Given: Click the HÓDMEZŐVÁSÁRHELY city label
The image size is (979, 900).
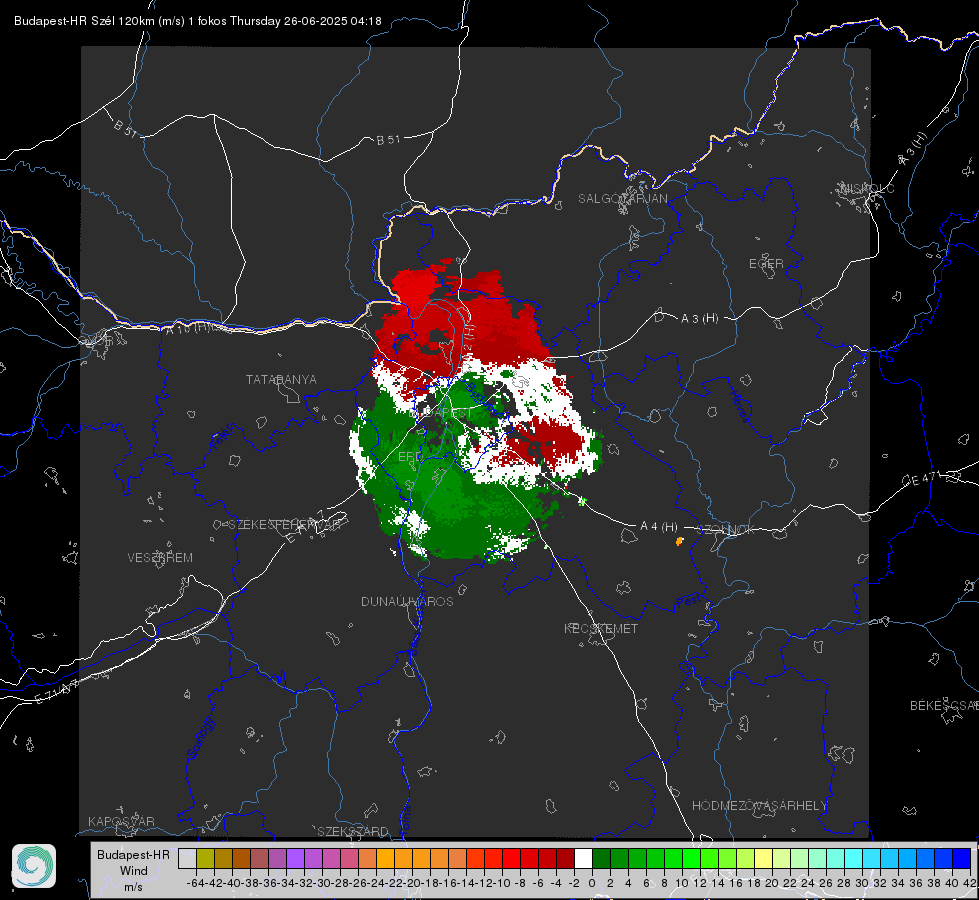Looking at the screenshot, I should tap(759, 806).
